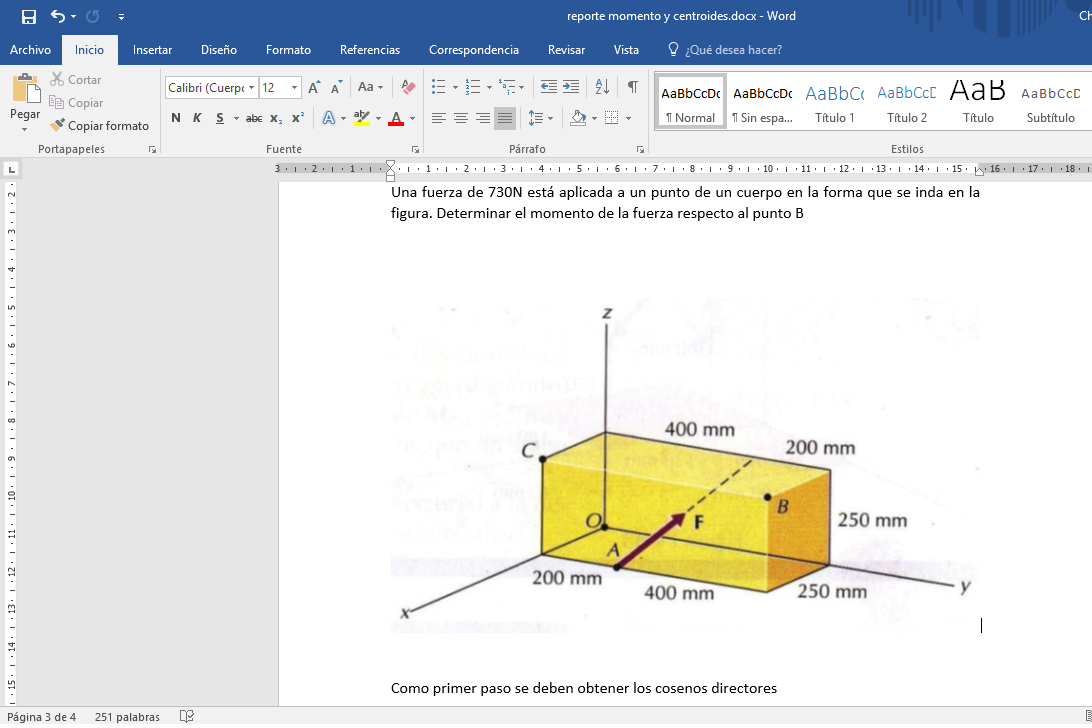Sort paragraphs with the A-Z icon
The image size is (1092, 728).
coord(602,88)
